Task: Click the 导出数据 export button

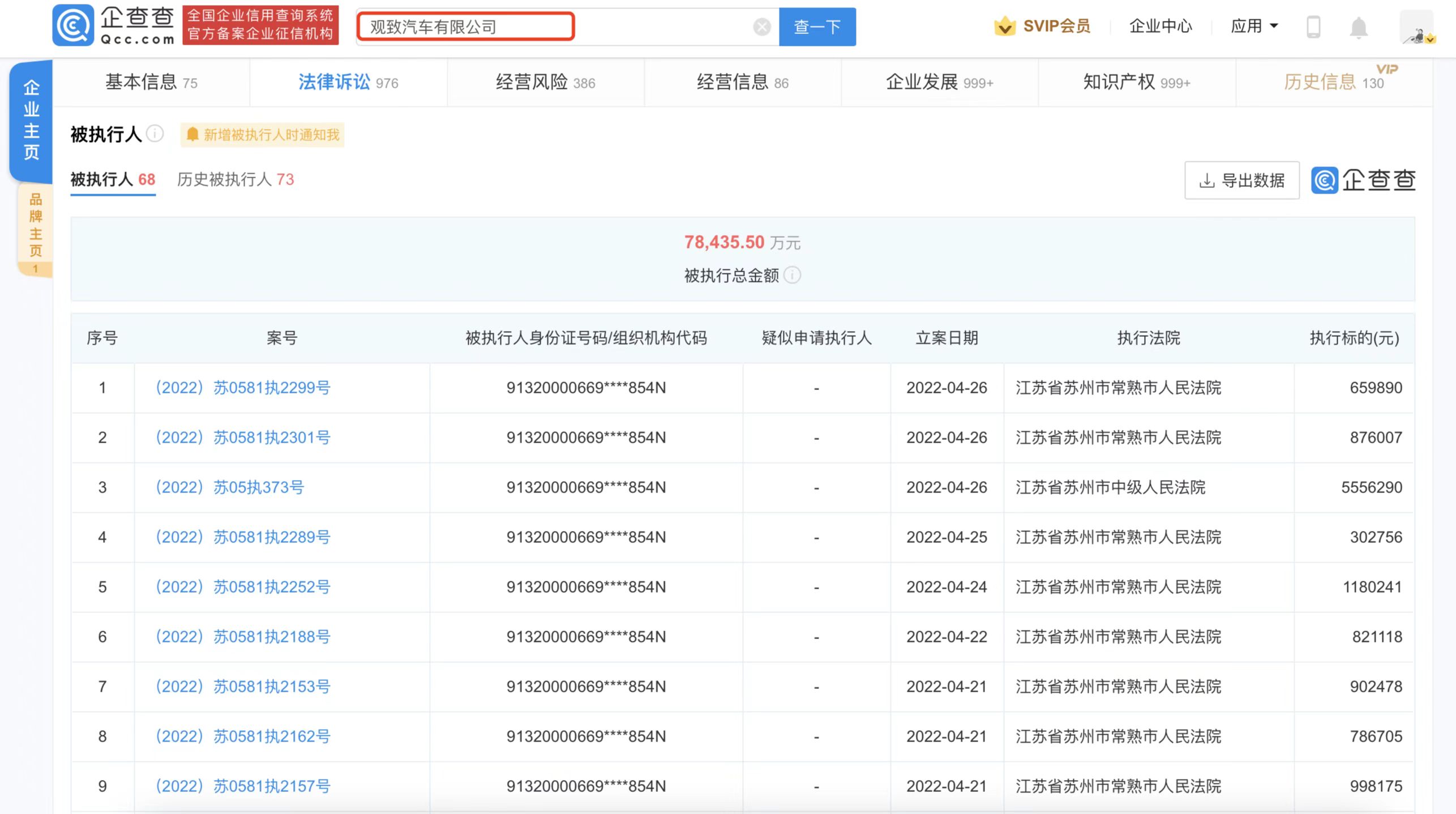Action: coord(1242,181)
